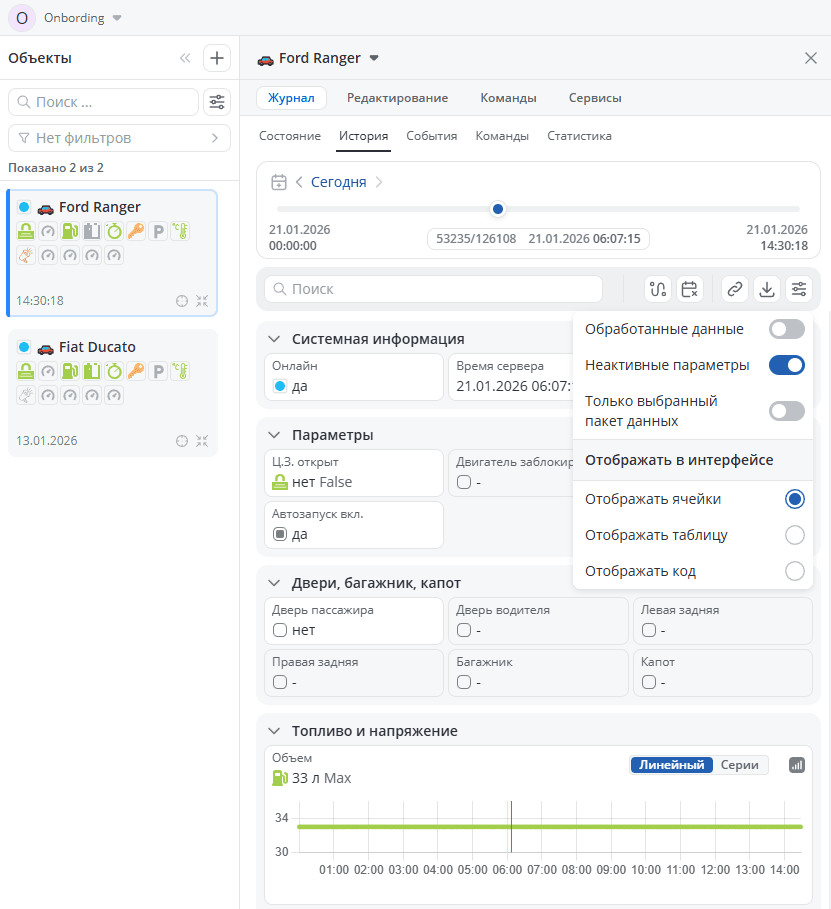Open the Ford Ranger title dropdown
Viewport: 831px width, 909px height.
[x=374, y=58]
